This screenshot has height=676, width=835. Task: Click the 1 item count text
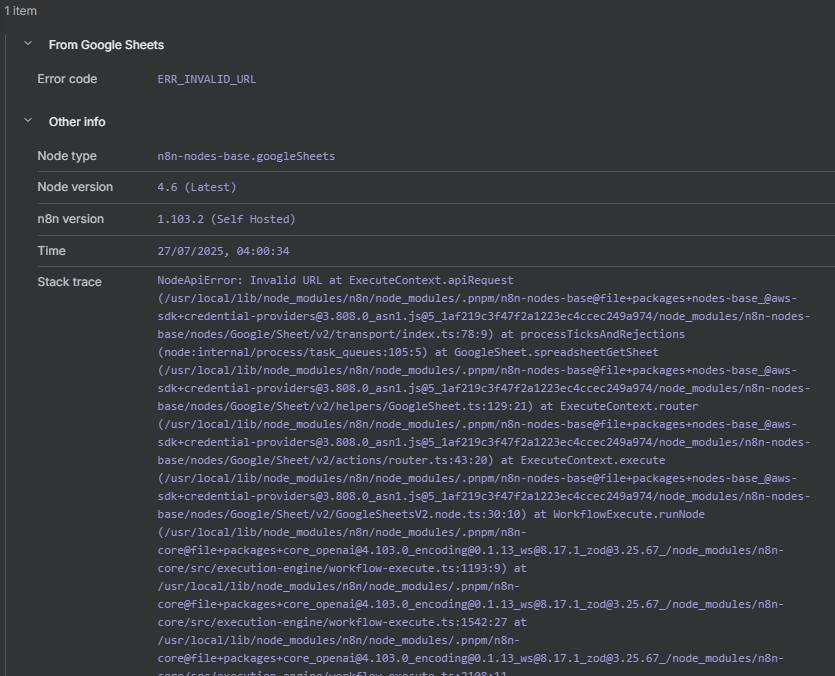pyautogui.click(x=20, y=11)
